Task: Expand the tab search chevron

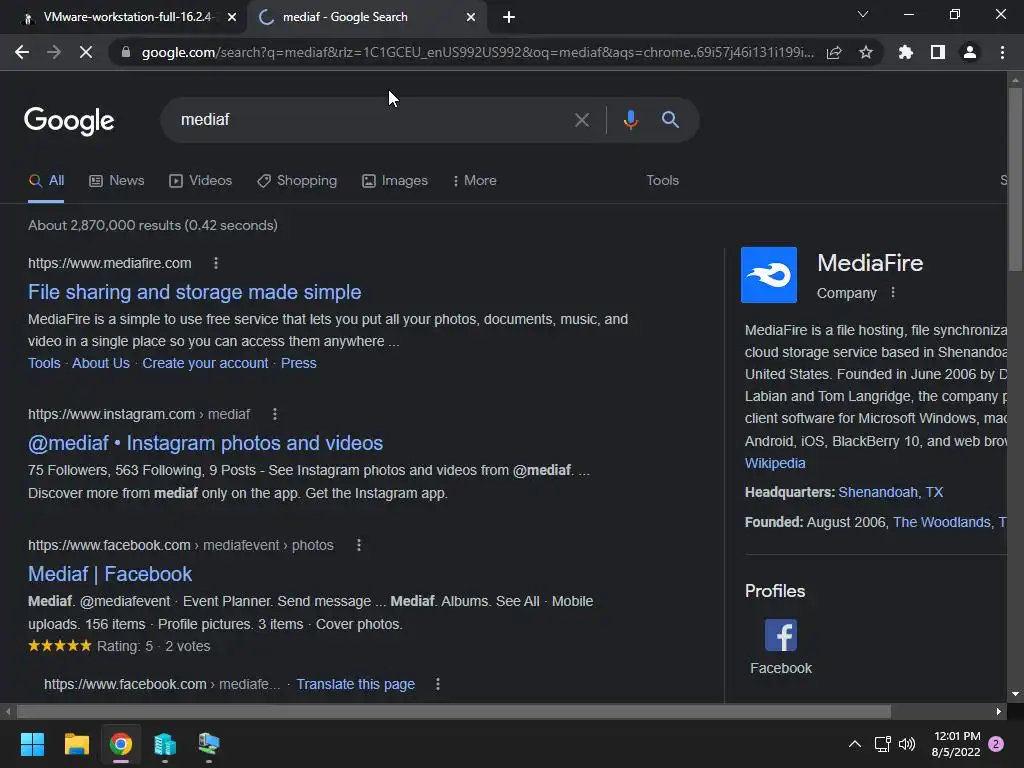Action: tap(863, 14)
